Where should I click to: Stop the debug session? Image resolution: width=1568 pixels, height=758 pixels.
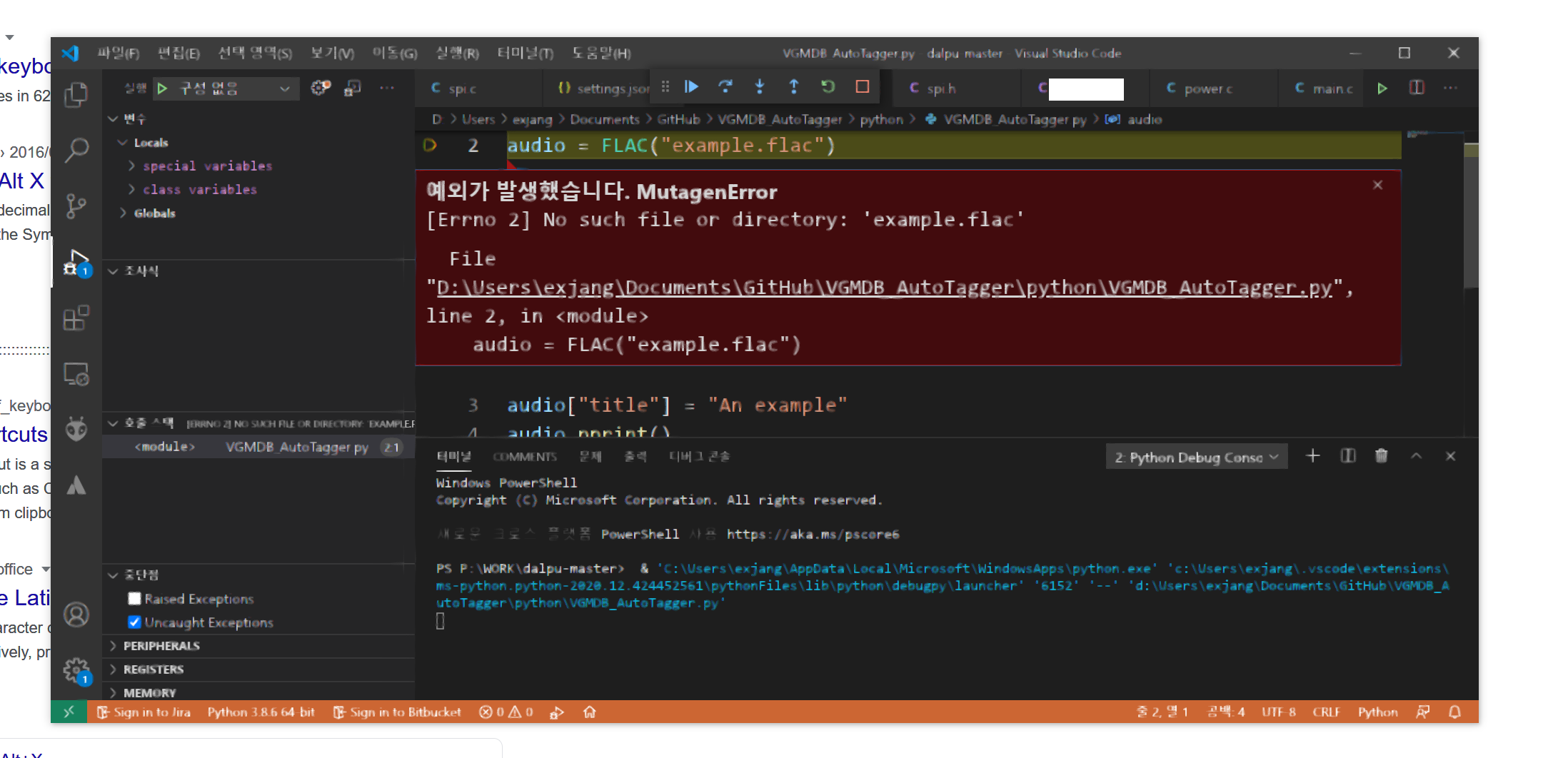click(x=863, y=87)
